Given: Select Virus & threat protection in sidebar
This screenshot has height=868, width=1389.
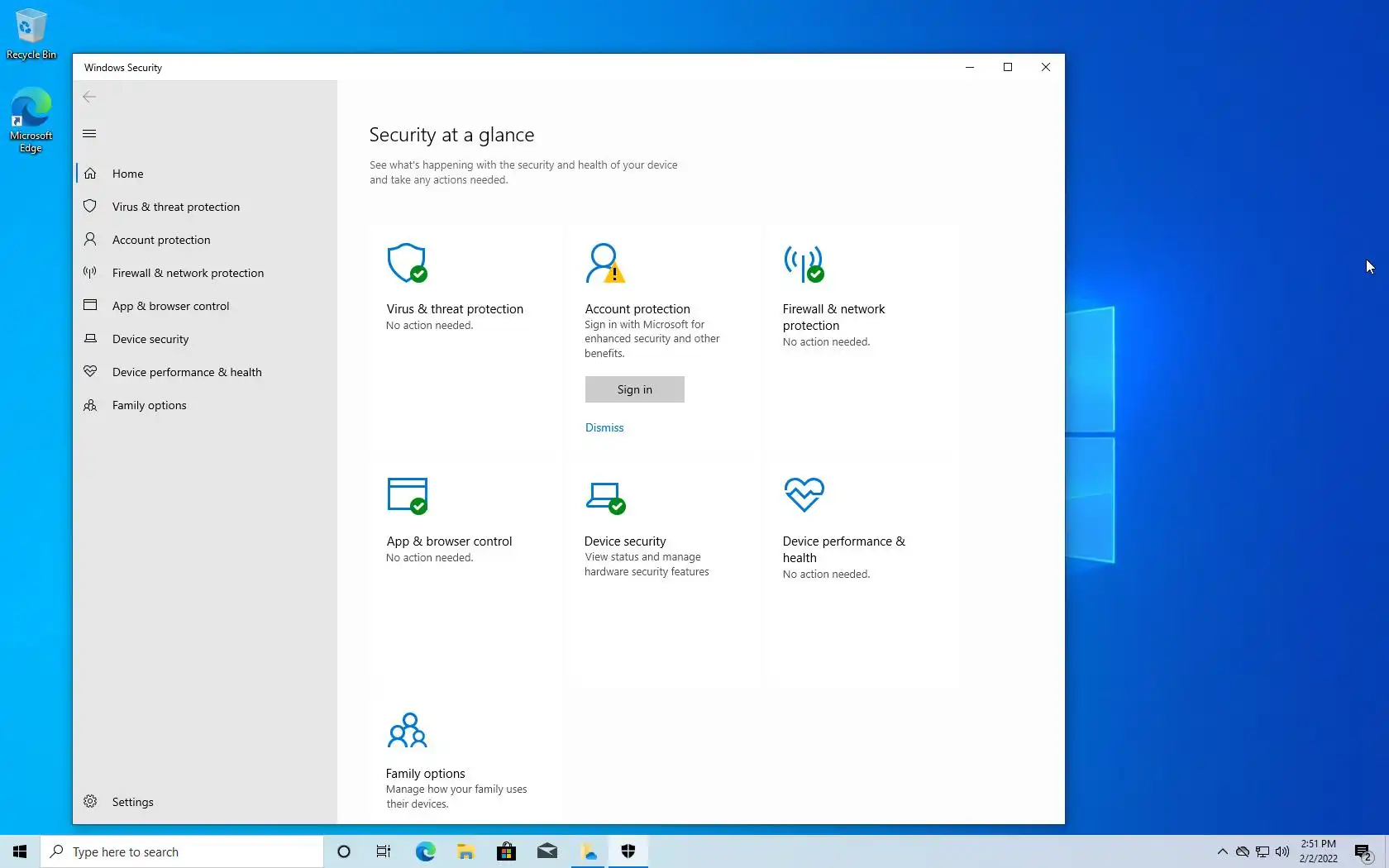Looking at the screenshot, I should [205, 207].
